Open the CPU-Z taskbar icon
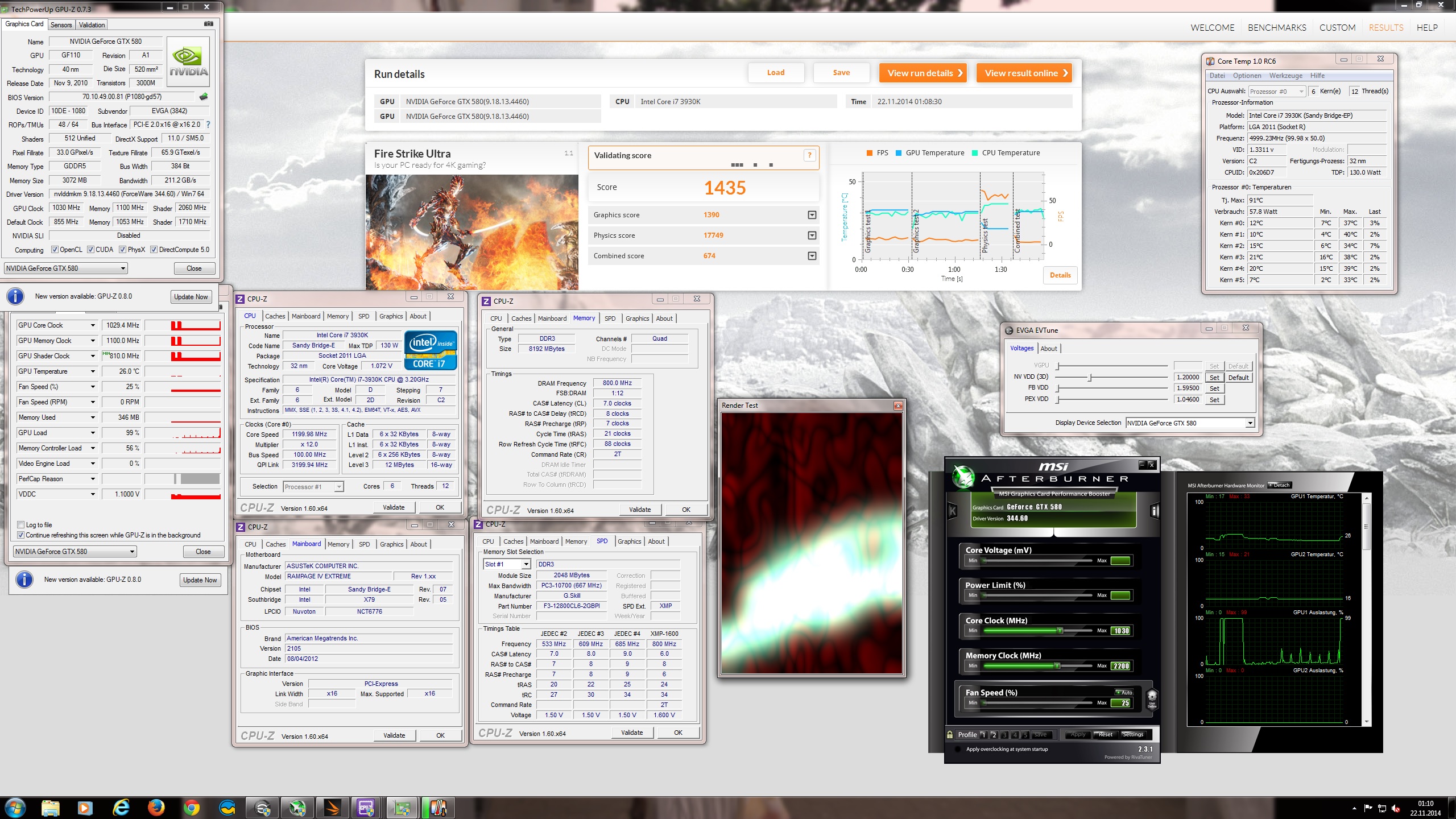The width and height of the screenshot is (1456, 819). [366, 808]
